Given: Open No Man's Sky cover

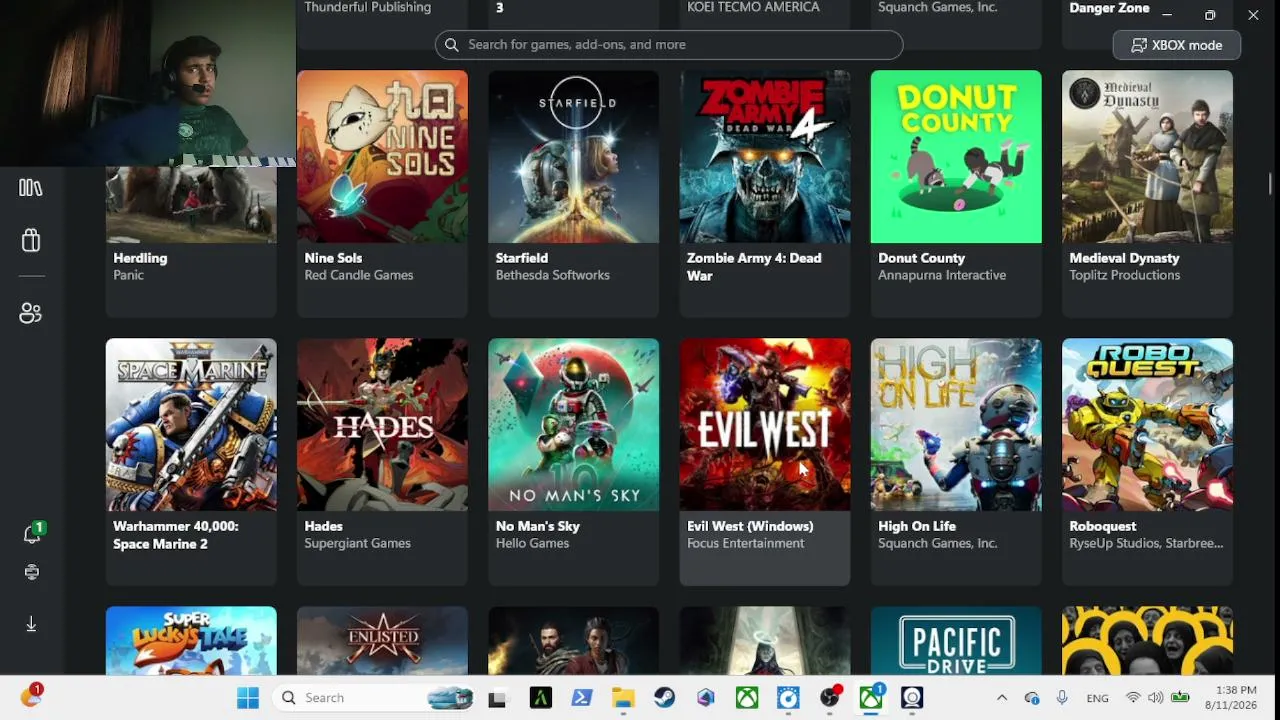Looking at the screenshot, I should click(x=573, y=425).
